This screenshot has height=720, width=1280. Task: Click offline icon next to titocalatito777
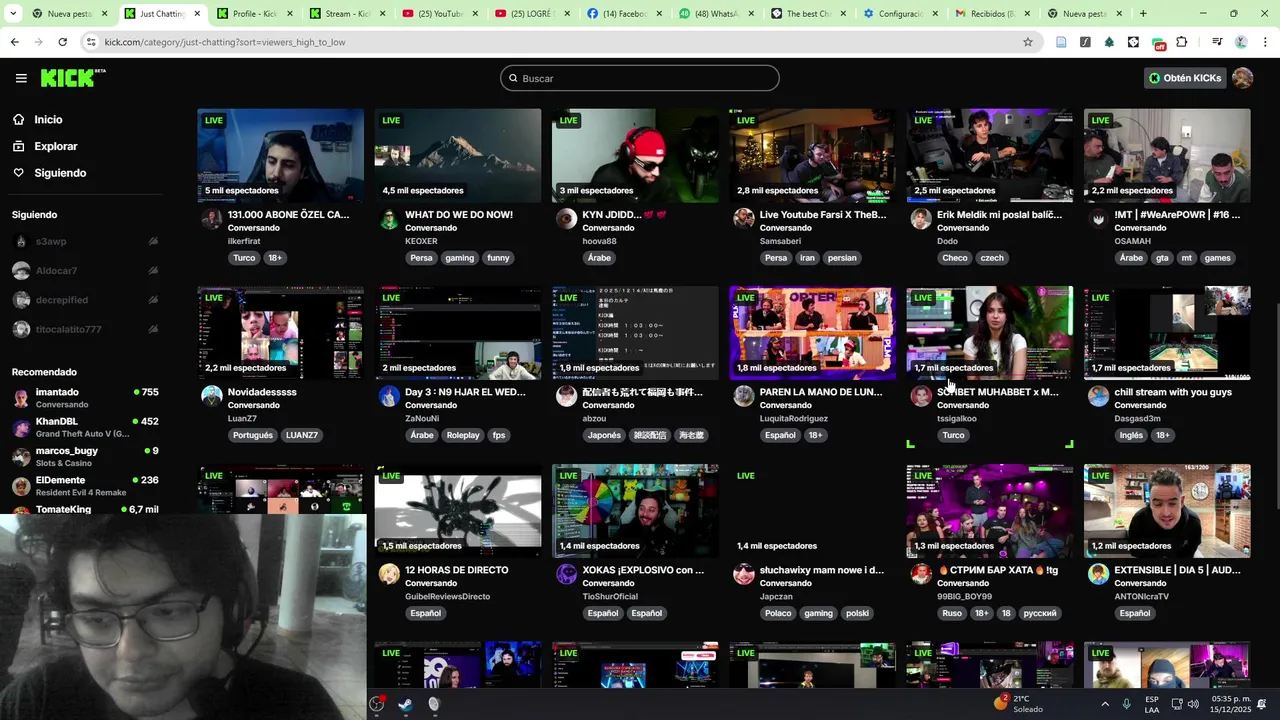[153, 329]
